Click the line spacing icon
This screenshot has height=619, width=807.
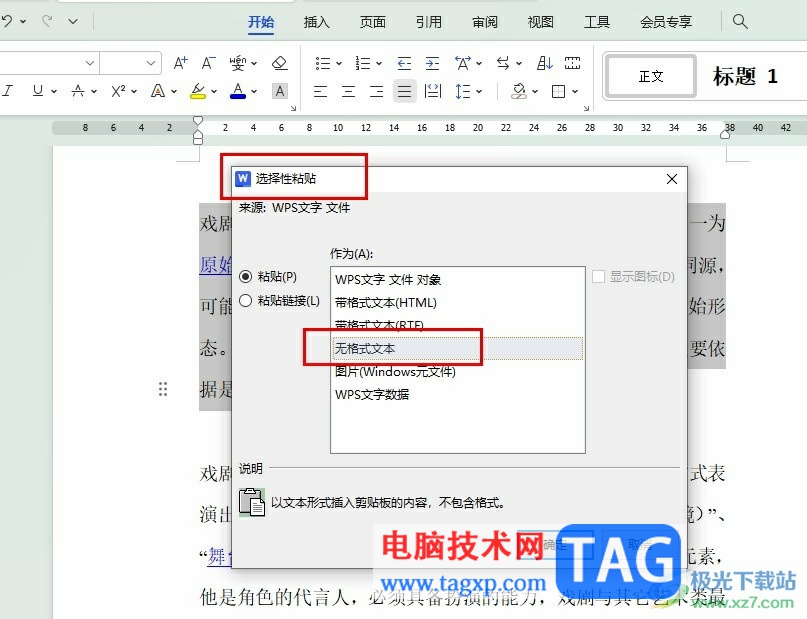click(463, 92)
